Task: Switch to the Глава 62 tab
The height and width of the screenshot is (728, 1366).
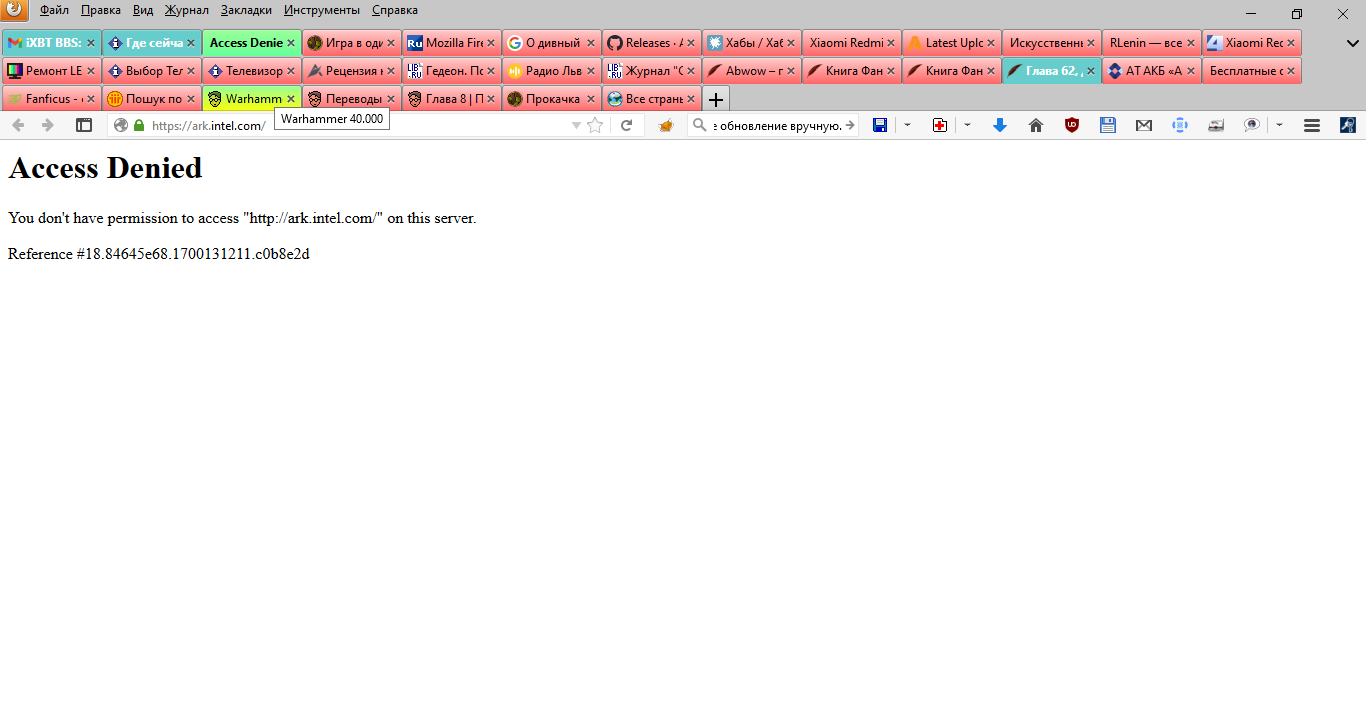Action: [x=1052, y=71]
